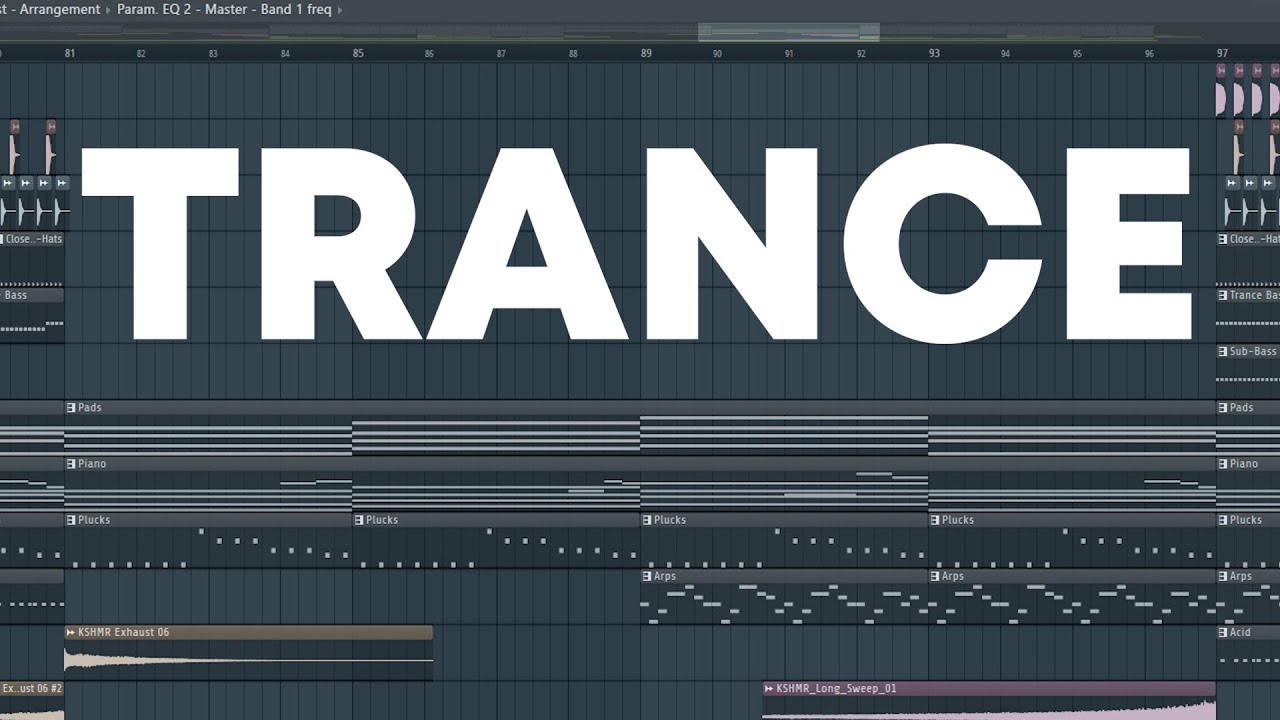Image resolution: width=1280 pixels, height=720 pixels.
Task: Open the Plucks clip menu icon at bar 97
Action: [1223, 519]
